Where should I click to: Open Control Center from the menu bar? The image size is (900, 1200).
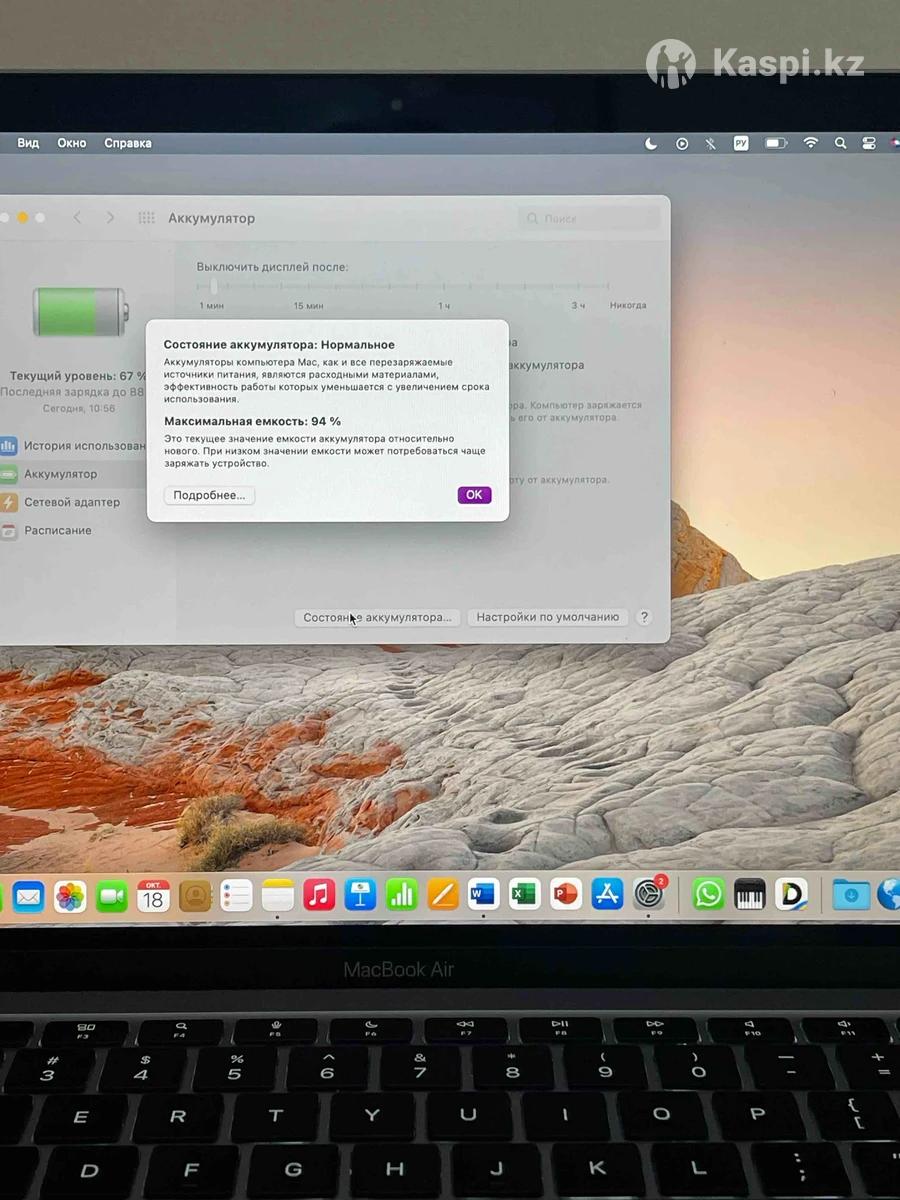point(869,143)
